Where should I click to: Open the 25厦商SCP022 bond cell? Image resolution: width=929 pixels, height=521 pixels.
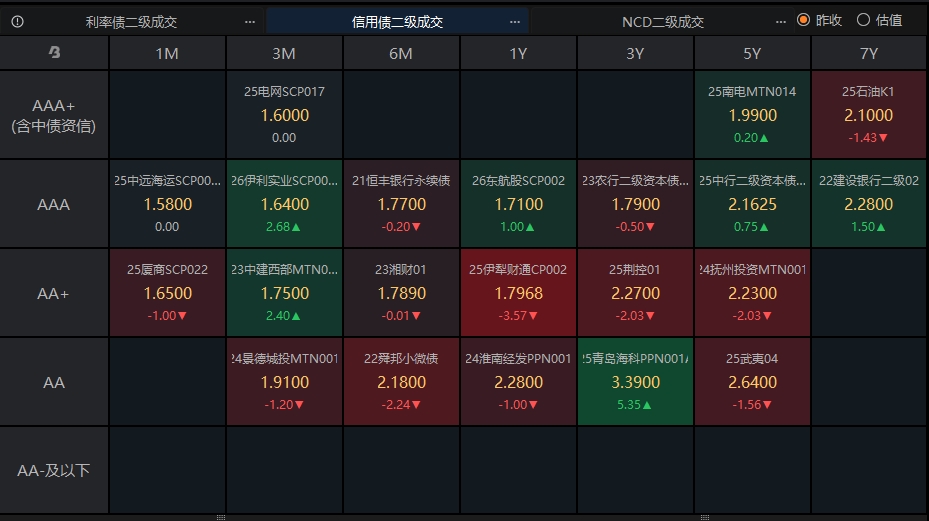tap(167, 293)
